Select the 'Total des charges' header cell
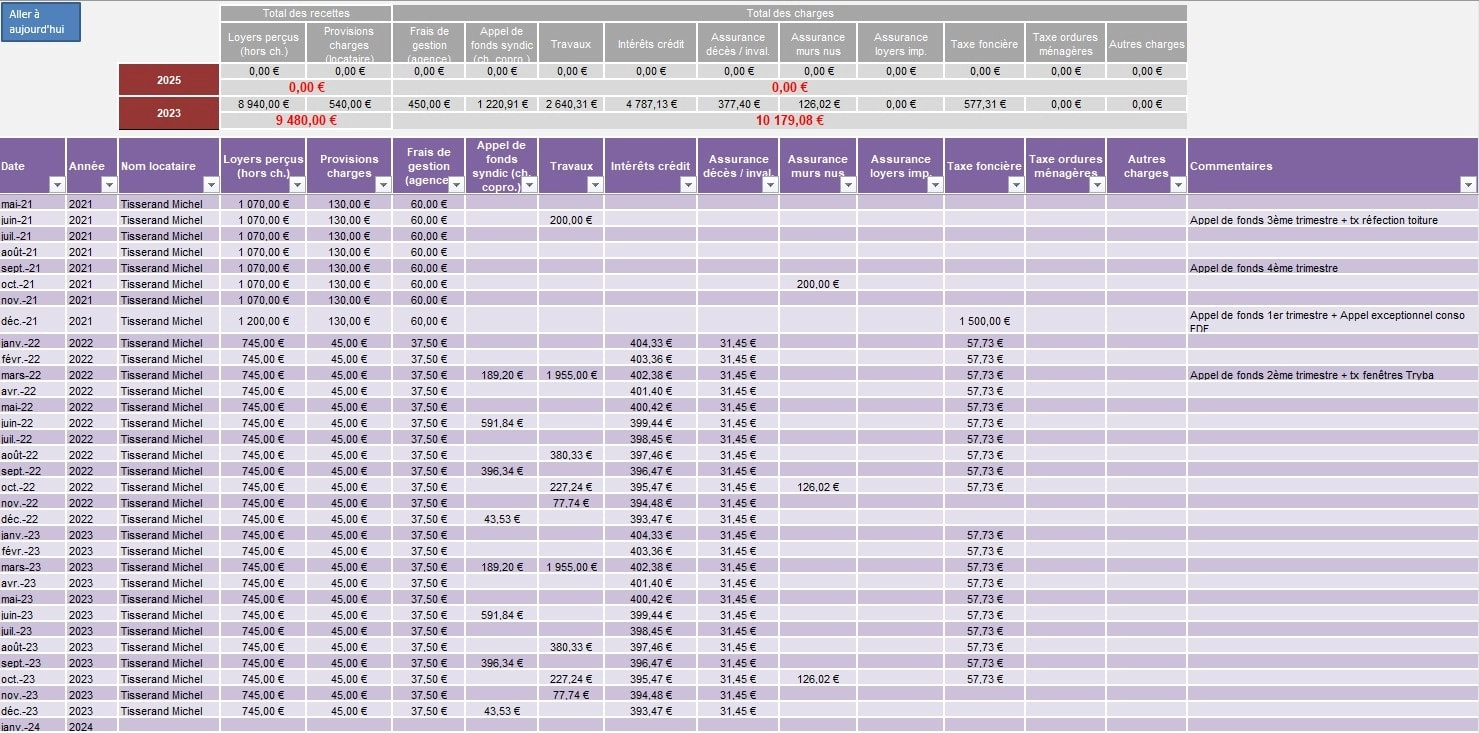 [790, 13]
